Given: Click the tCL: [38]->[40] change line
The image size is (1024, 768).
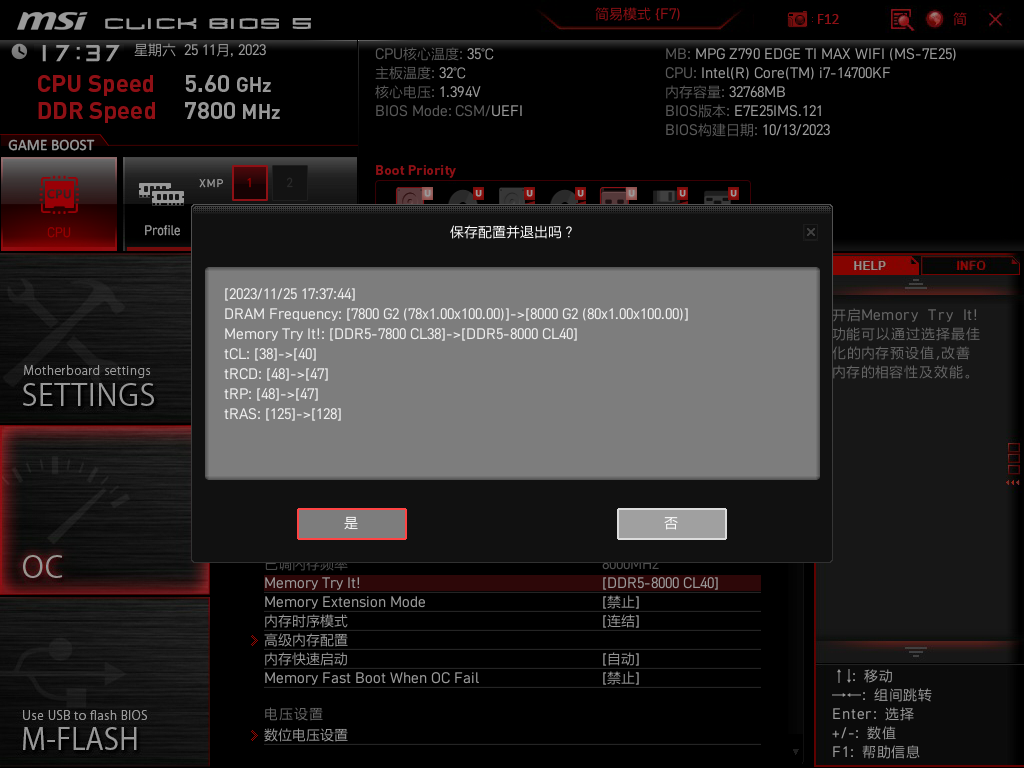Looking at the screenshot, I should pos(270,354).
